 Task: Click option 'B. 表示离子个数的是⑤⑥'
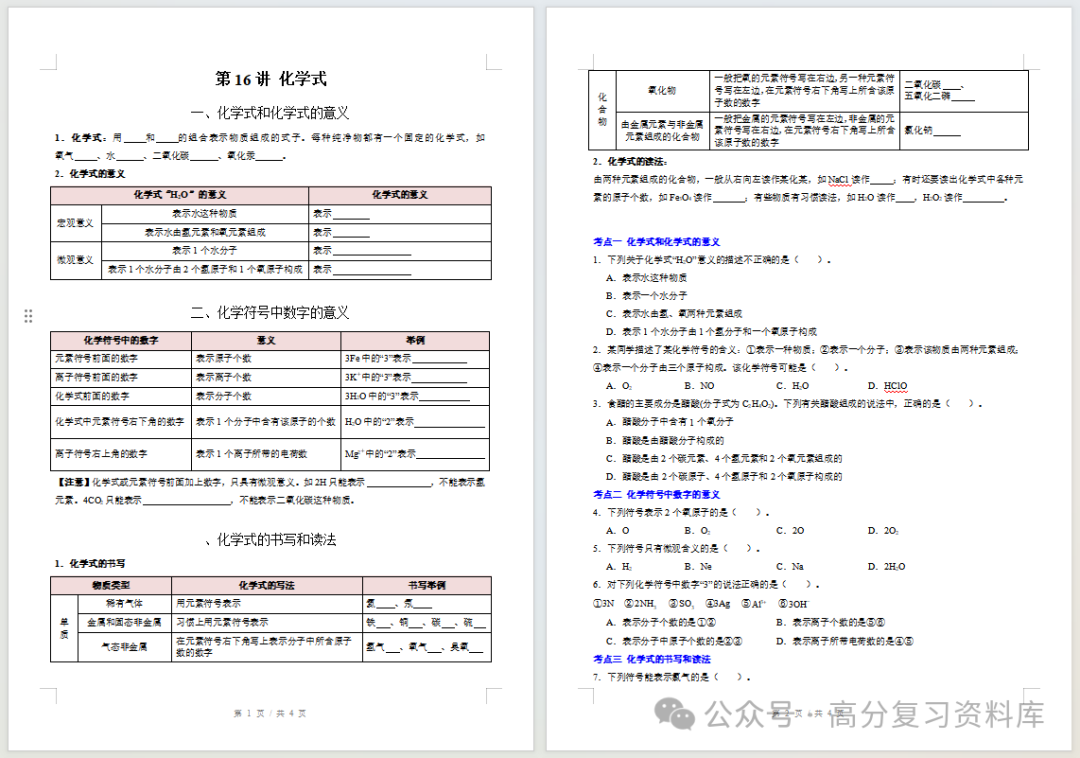(830, 622)
